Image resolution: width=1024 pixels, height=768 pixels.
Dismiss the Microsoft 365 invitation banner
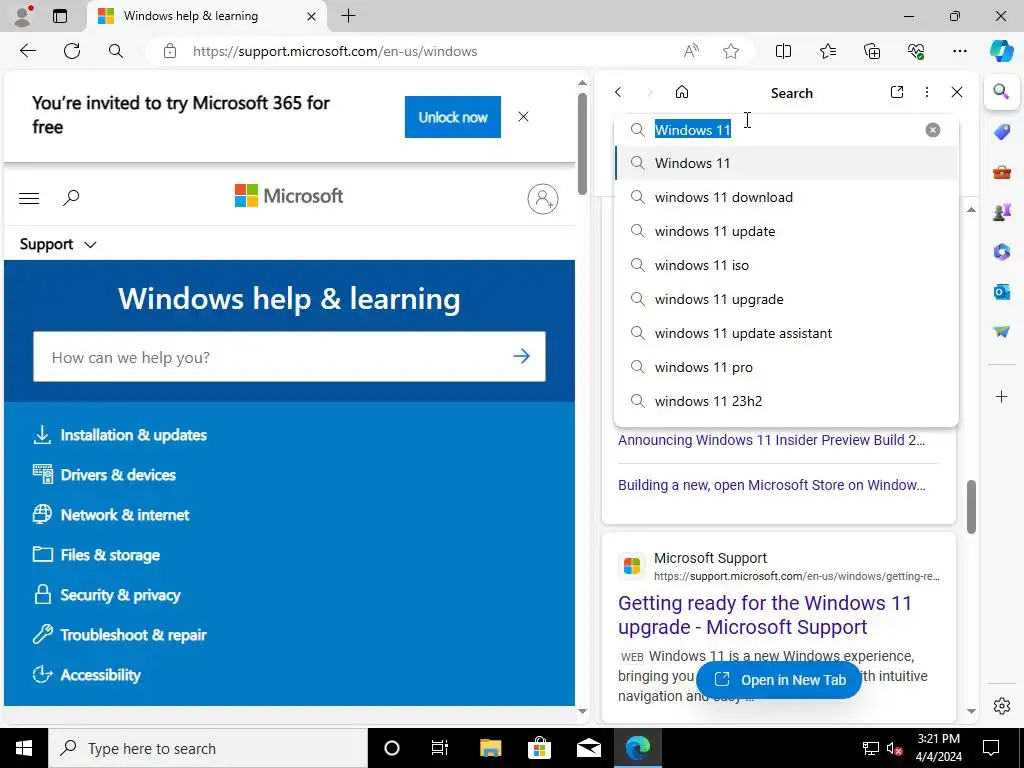click(x=523, y=117)
